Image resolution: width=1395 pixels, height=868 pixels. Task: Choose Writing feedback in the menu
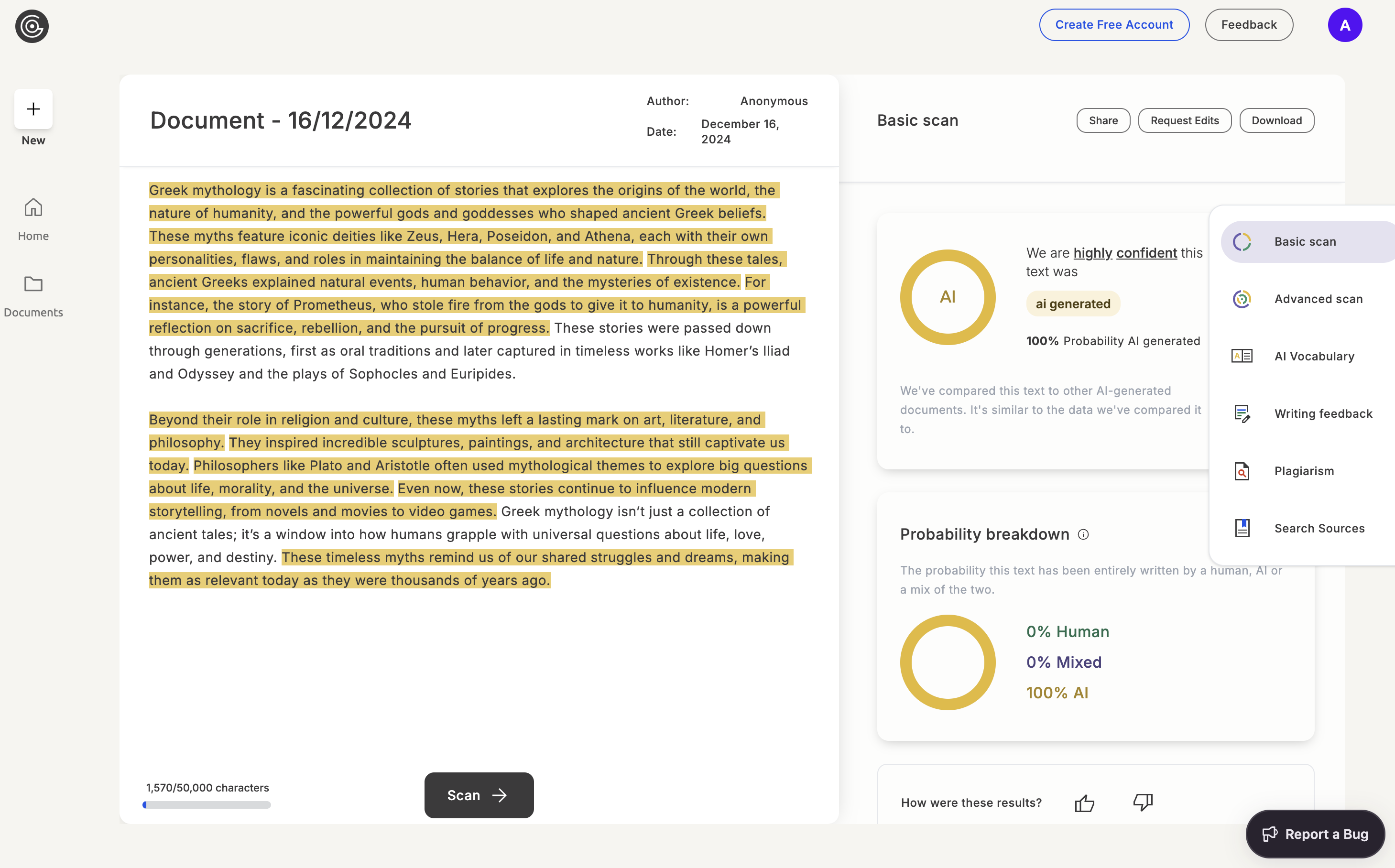(x=1323, y=414)
